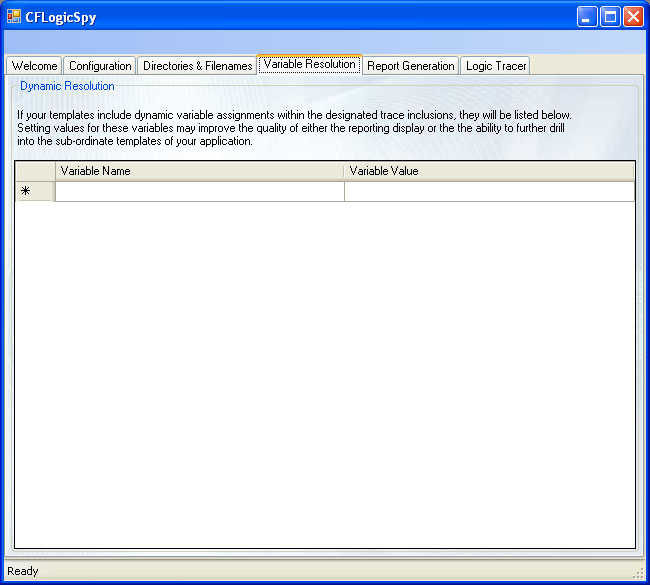Select the new row asterisk header

[35, 192]
